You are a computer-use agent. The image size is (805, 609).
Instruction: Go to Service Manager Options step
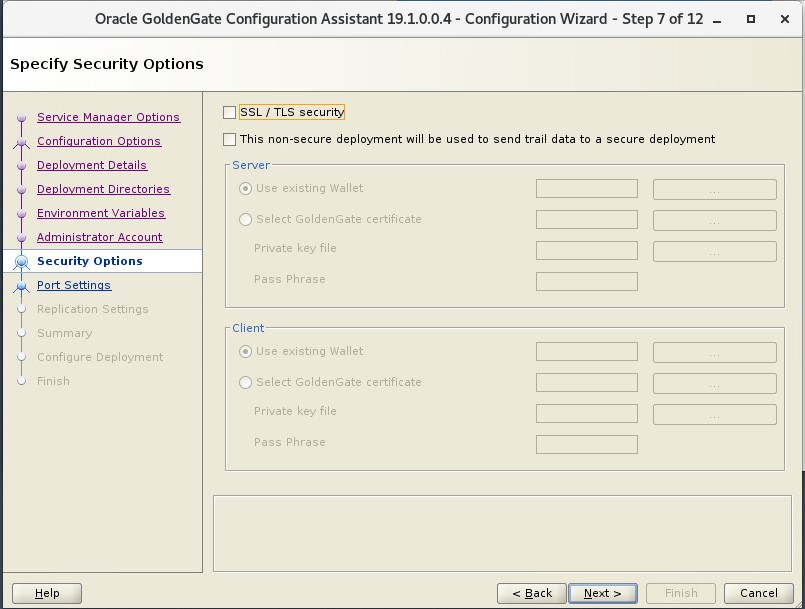click(x=108, y=117)
